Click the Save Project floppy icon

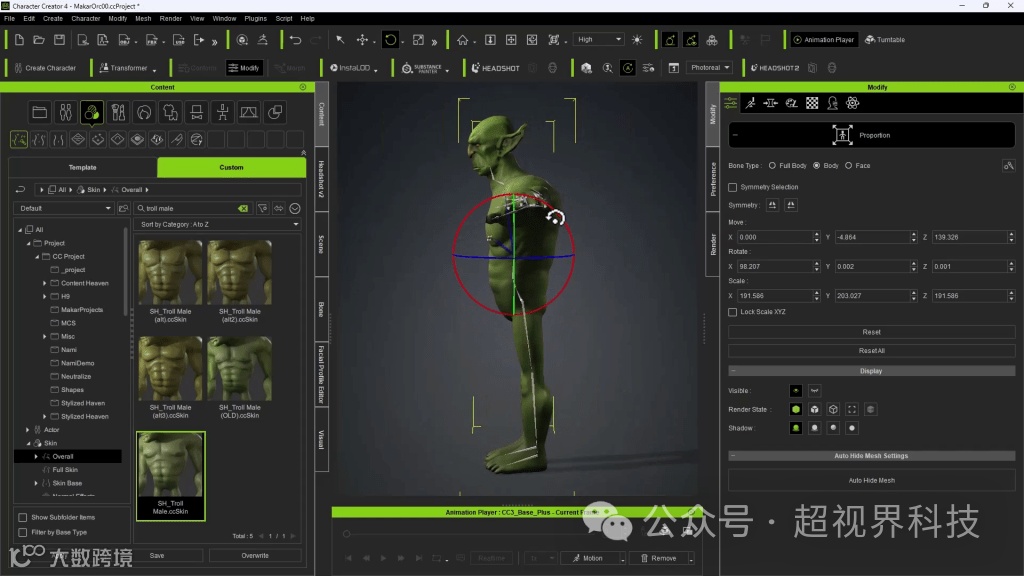coord(59,40)
